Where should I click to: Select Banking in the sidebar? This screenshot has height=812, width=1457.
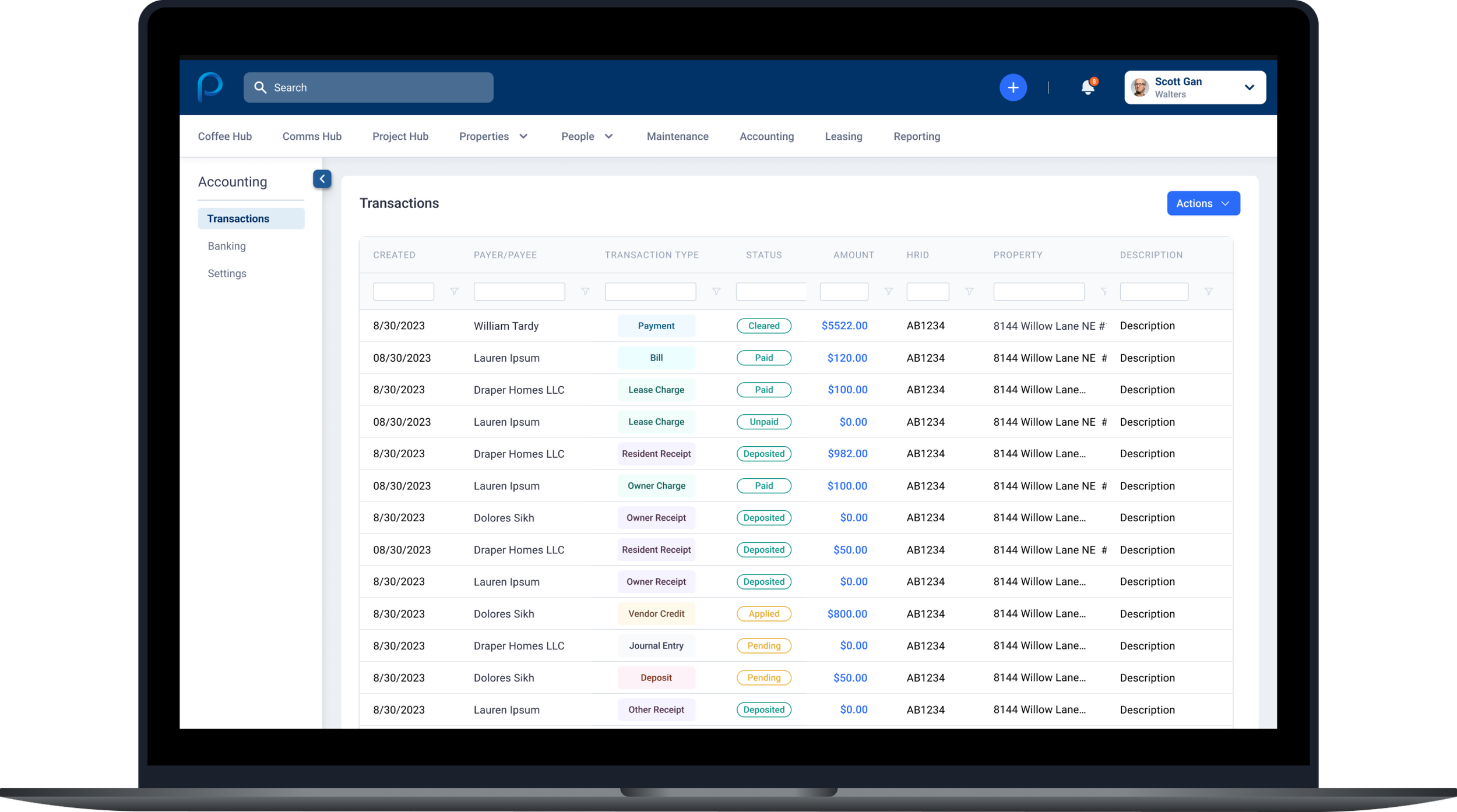pos(227,246)
